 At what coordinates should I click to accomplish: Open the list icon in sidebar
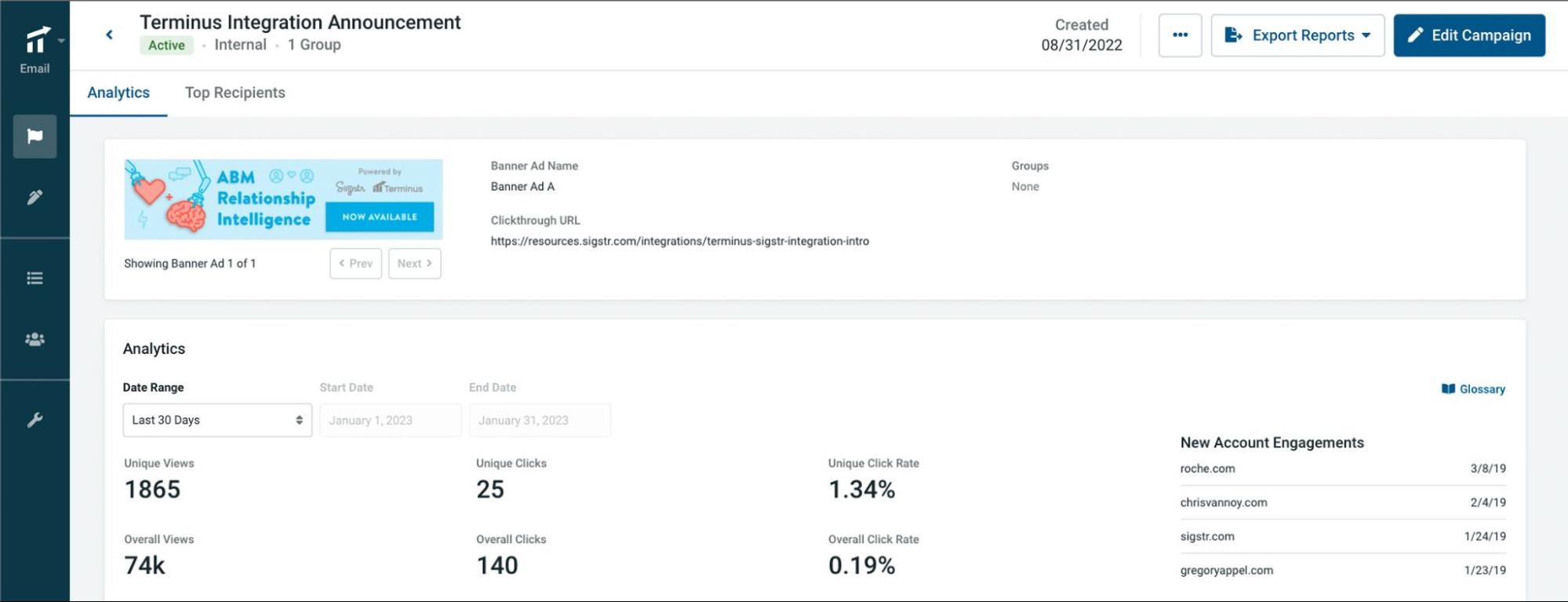point(35,278)
